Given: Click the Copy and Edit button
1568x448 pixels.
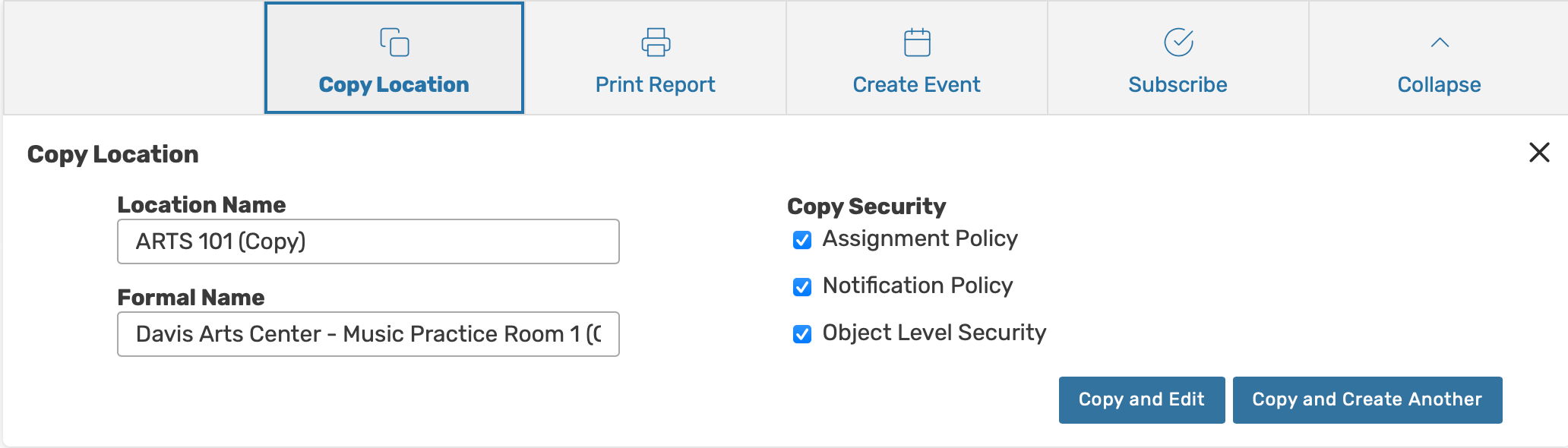Looking at the screenshot, I should (1141, 399).
